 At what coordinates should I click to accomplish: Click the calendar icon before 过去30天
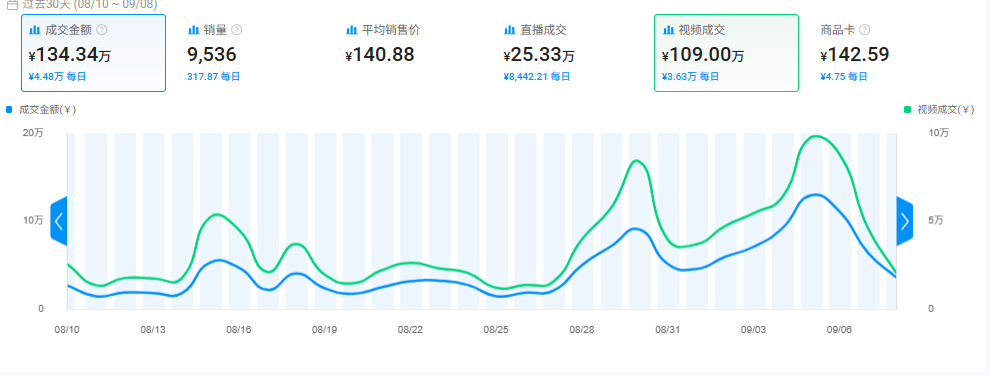(x=12, y=4)
